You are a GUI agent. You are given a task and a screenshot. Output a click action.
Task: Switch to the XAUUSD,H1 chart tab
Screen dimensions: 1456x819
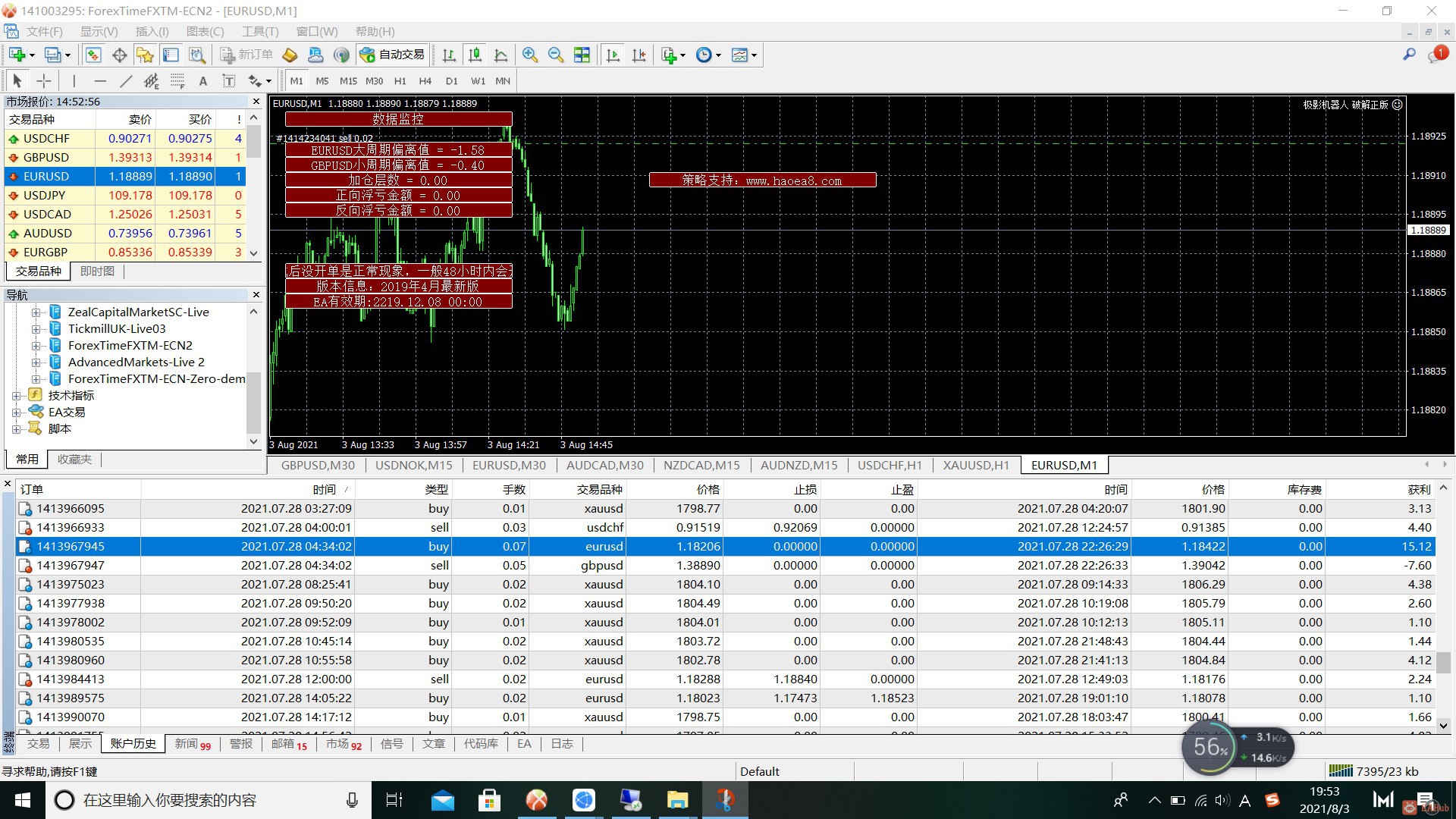[976, 465]
